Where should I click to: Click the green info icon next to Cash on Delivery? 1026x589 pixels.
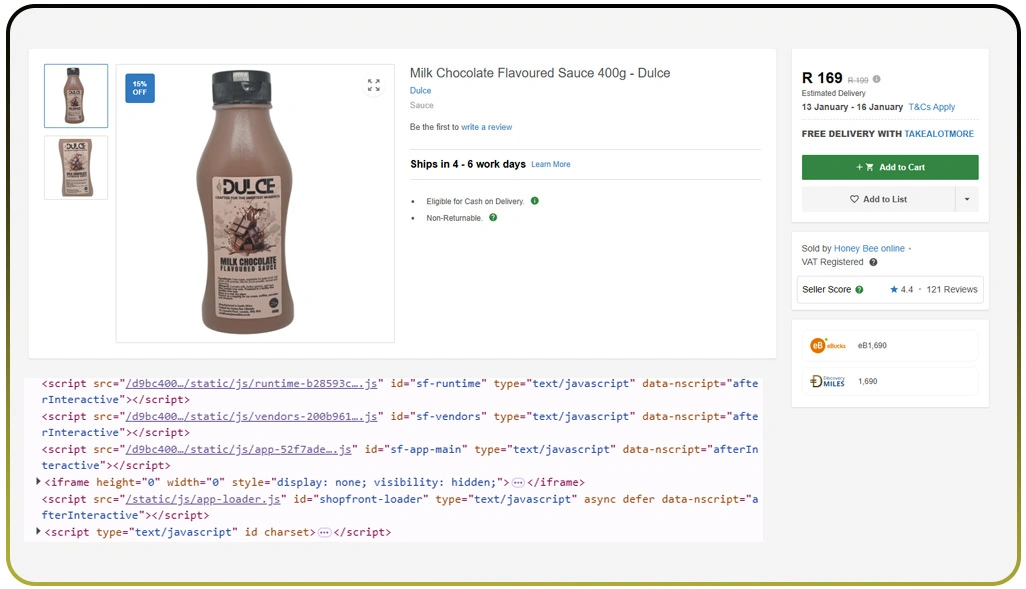[x=534, y=200]
